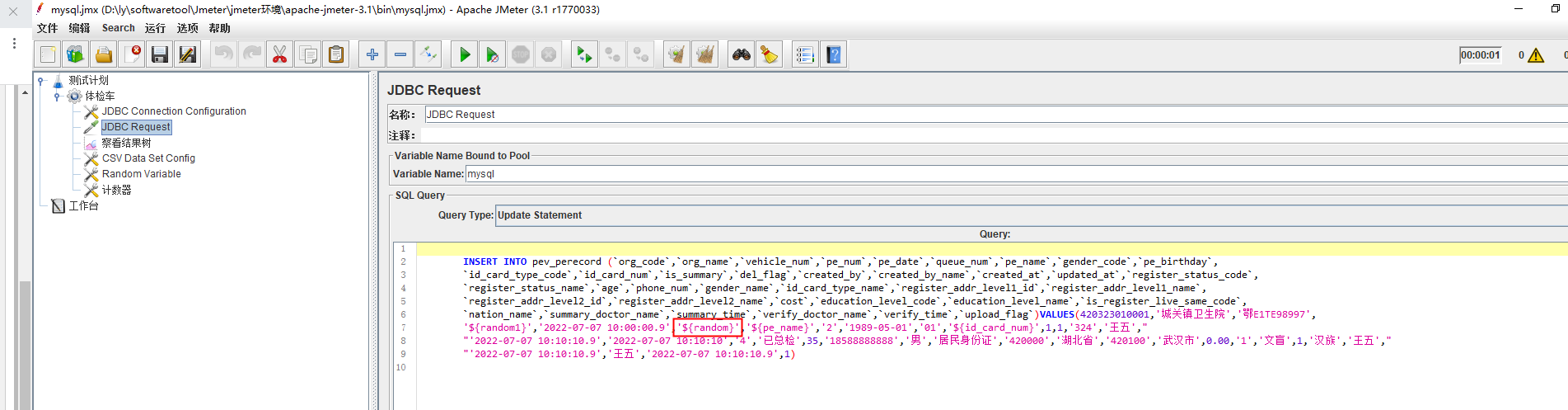Click the grayed Shutdown test icon

click(549, 54)
